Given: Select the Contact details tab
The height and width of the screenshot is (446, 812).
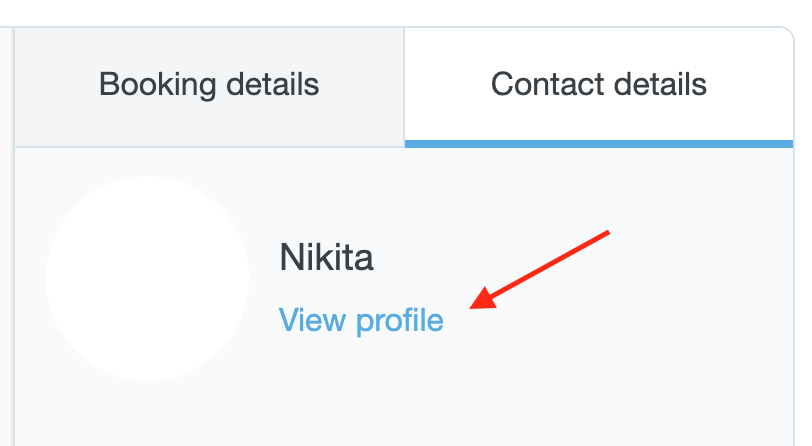Looking at the screenshot, I should (598, 84).
